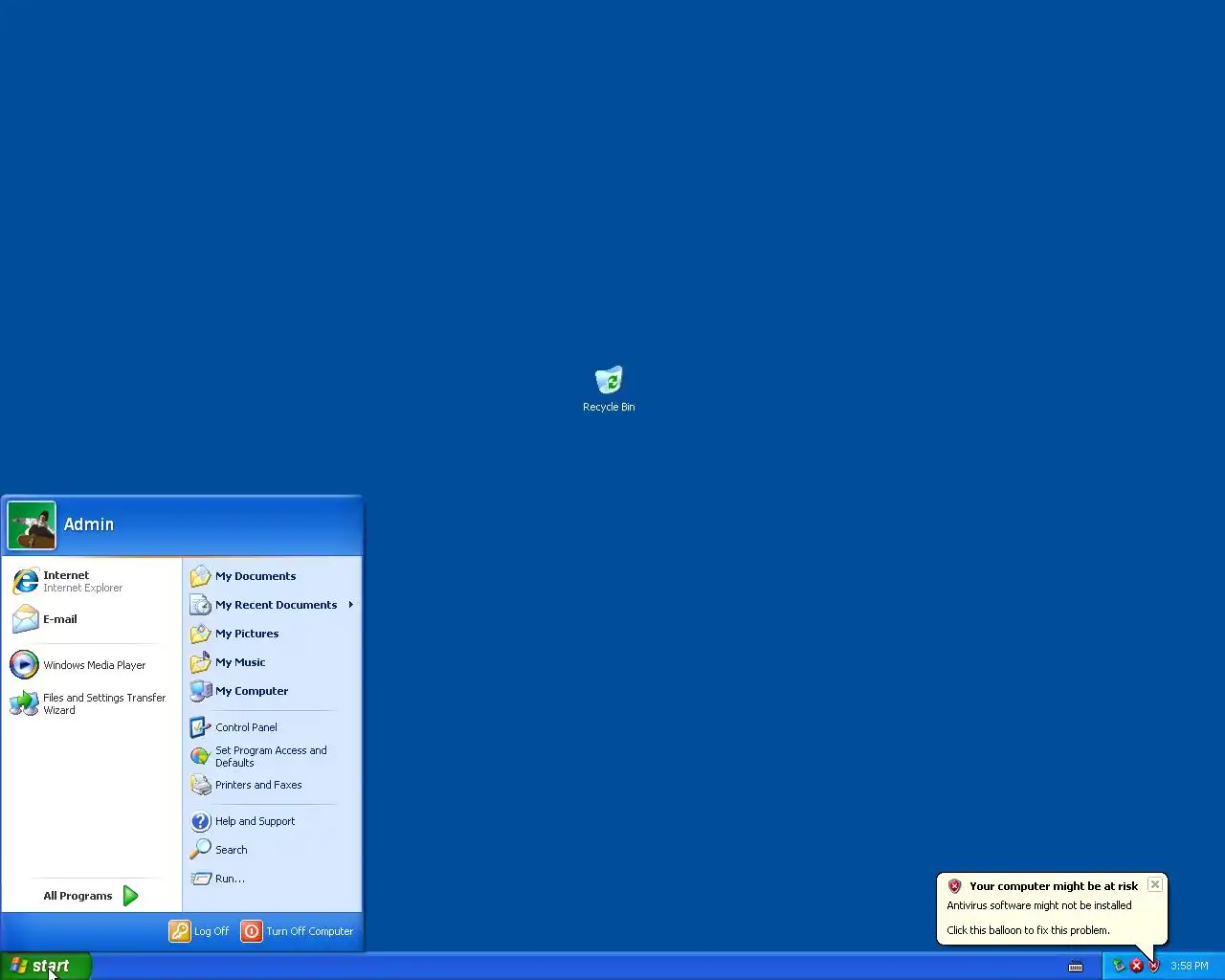Click the 'Your computer might be at risk' balloon

[1052, 908]
